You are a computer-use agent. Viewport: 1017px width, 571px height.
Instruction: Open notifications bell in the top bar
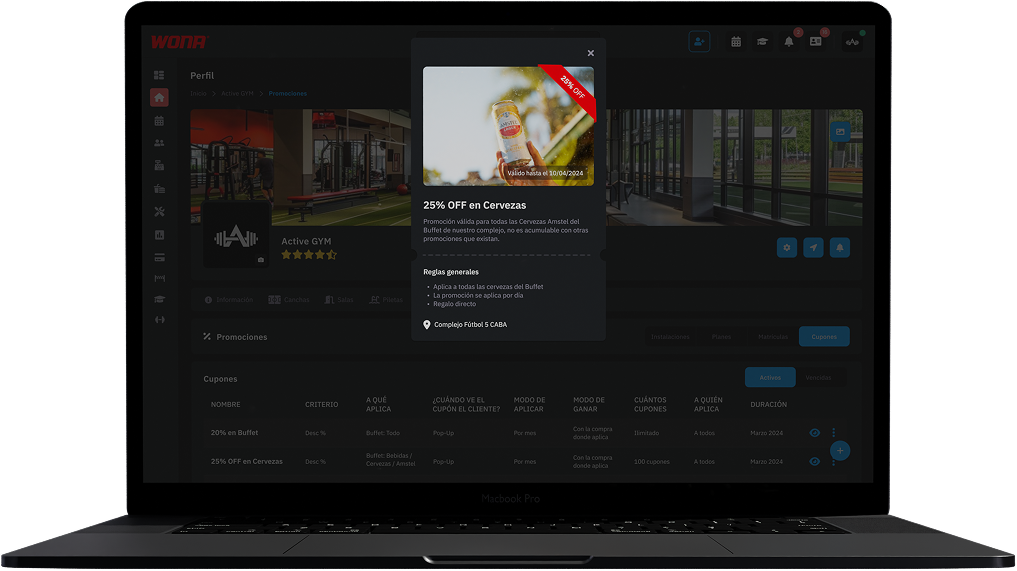click(789, 42)
